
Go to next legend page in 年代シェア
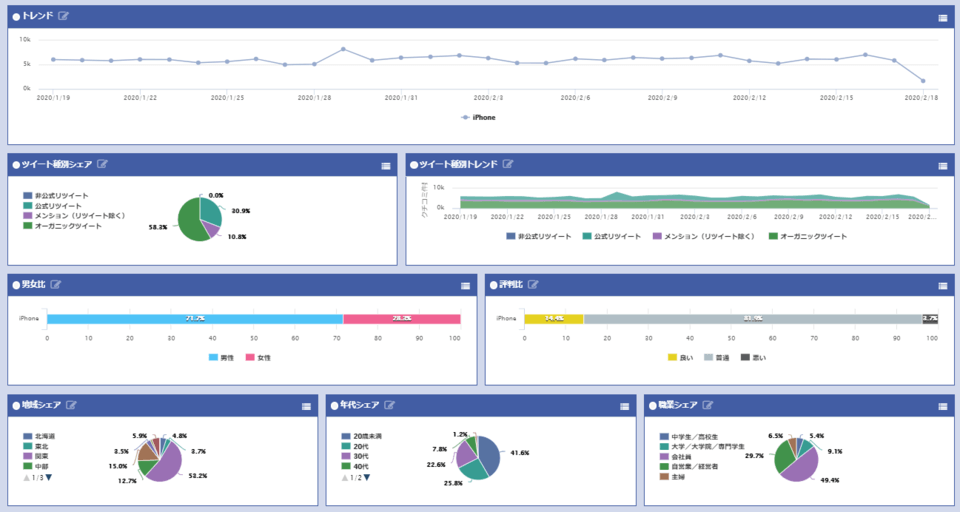pos(367,478)
